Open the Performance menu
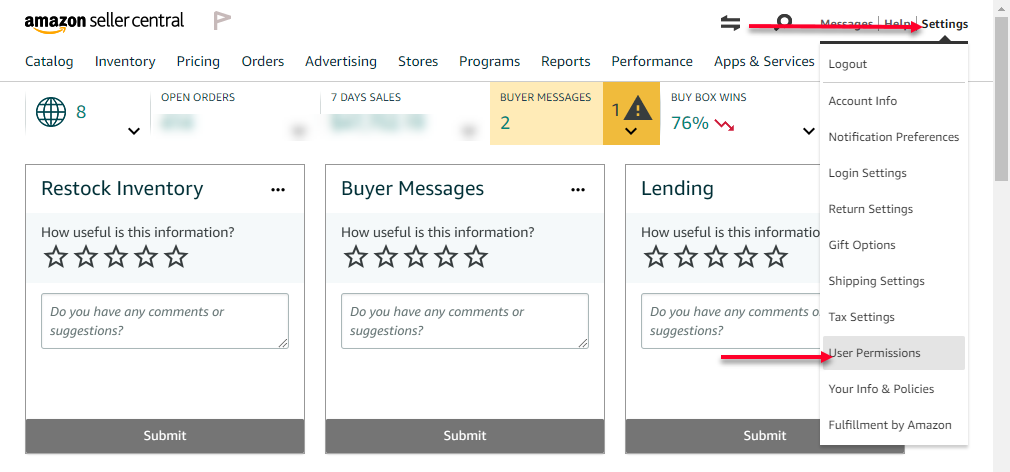Image resolution: width=1010 pixels, height=472 pixels. 652,61
